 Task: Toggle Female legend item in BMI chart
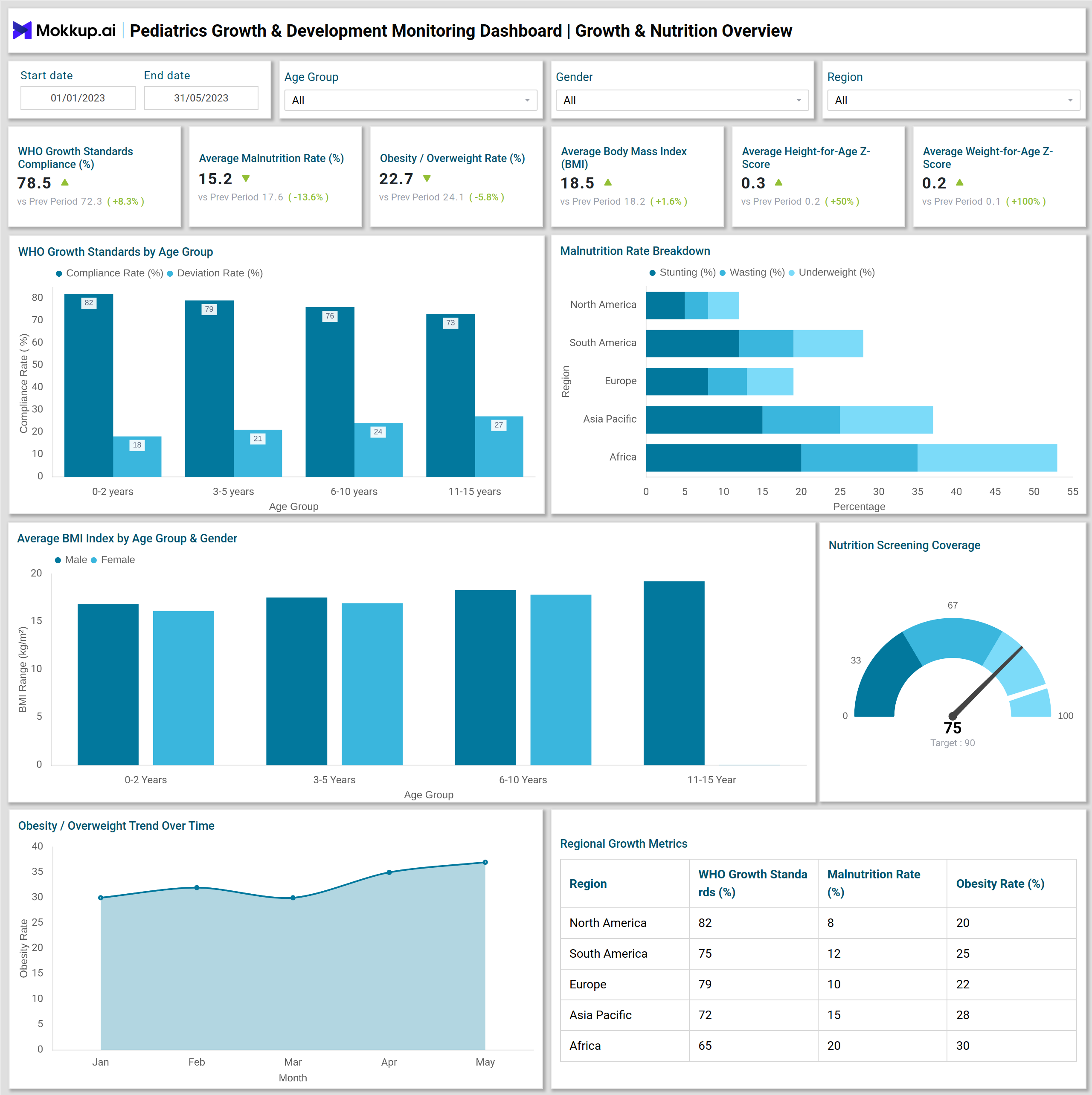point(113,560)
